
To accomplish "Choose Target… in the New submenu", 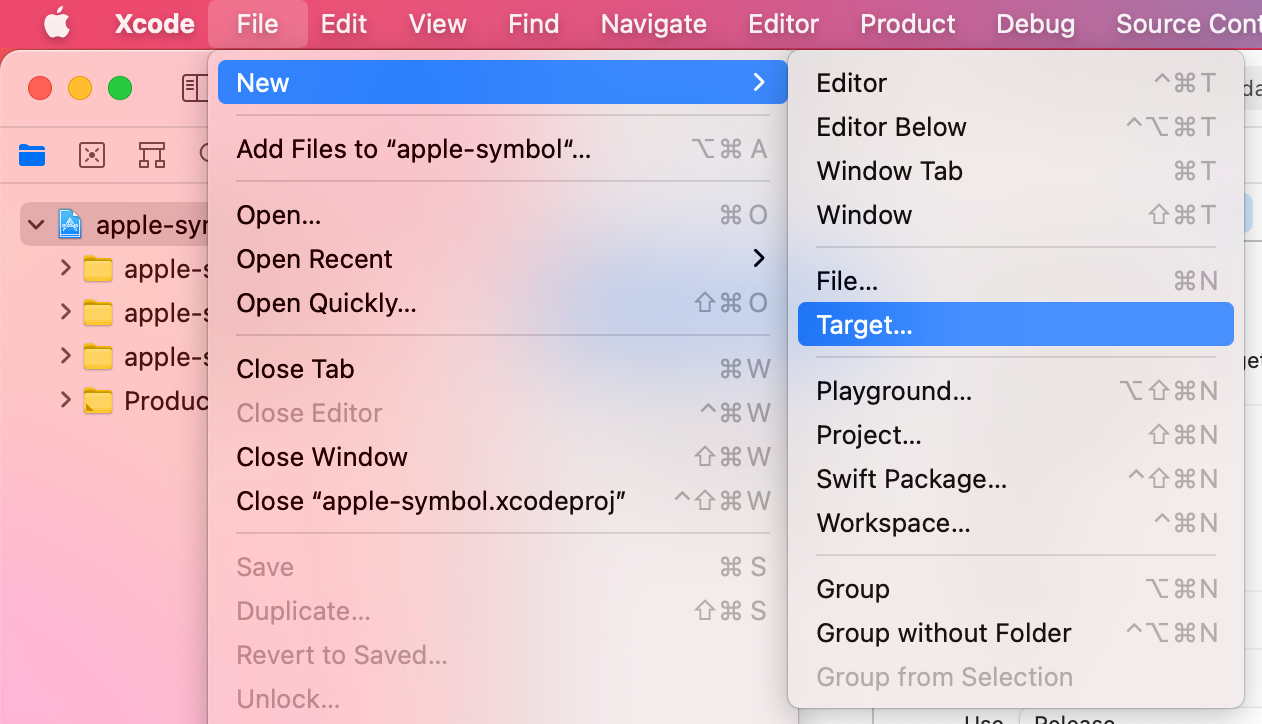I will tap(1016, 325).
